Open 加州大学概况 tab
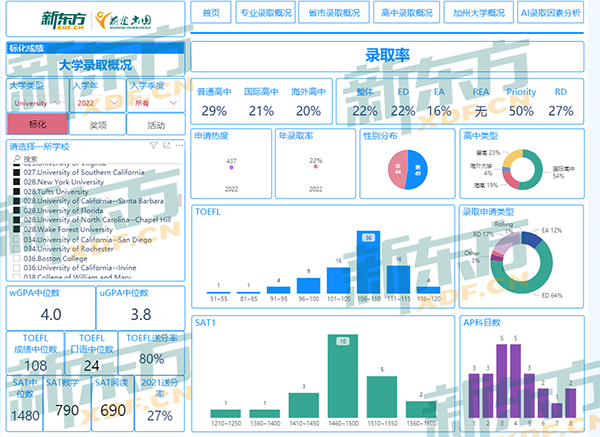Viewport: 600px width, 437px height. 479,13
